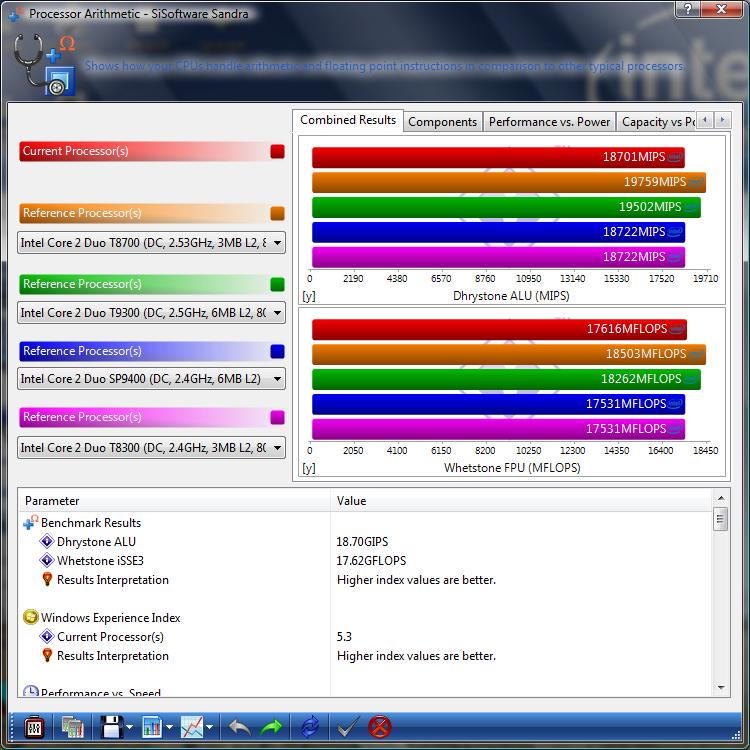The height and width of the screenshot is (750, 750).
Task: Click the orange reference processor color square
Action: tap(277, 213)
